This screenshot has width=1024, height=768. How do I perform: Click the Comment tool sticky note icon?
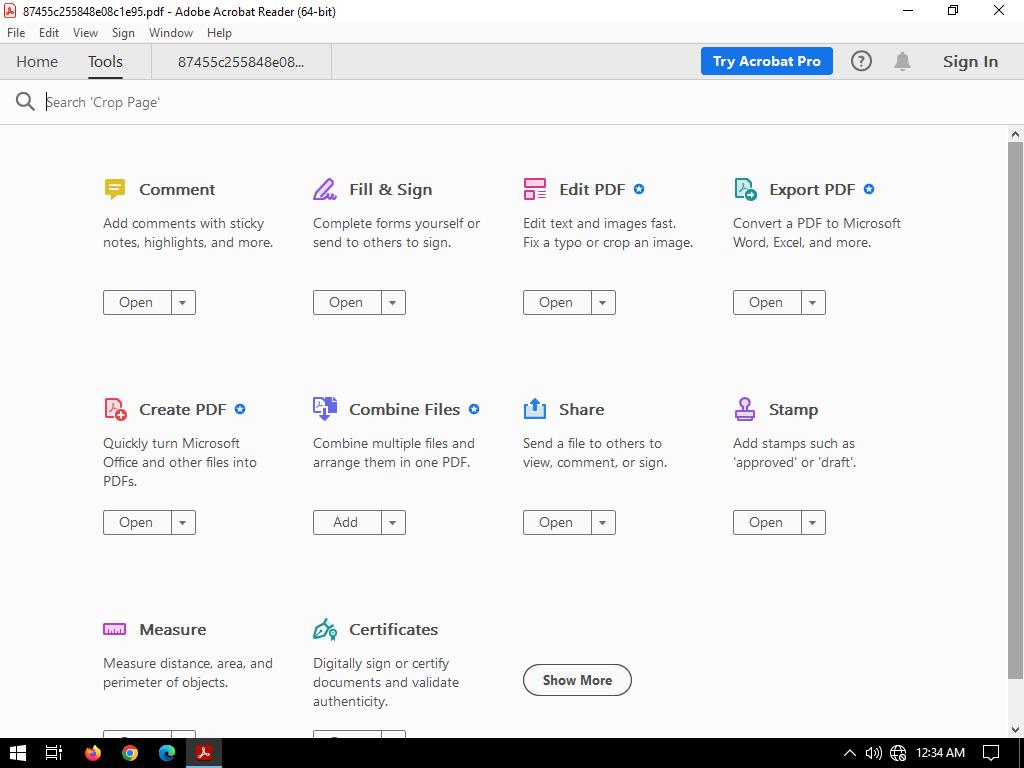point(114,189)
